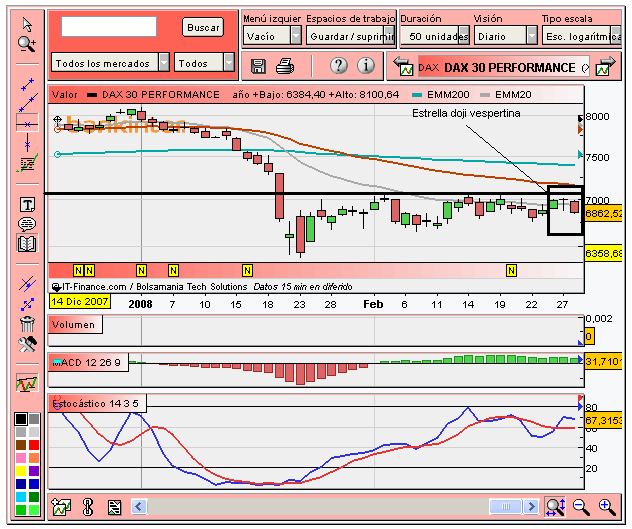Image resolution: width=632 pixels, height=529 pixels.
Task: Click the printer icon
Action: tap(285, 66)
